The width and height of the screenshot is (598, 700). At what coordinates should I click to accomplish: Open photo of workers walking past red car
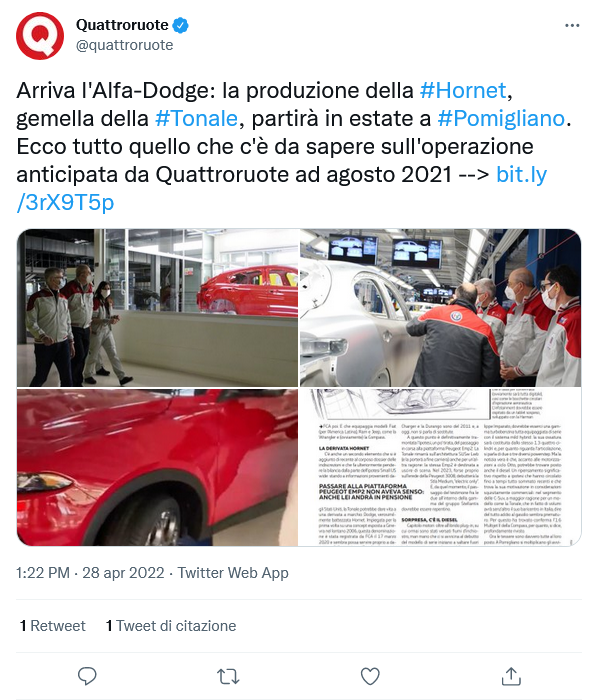tap(157, 308)
